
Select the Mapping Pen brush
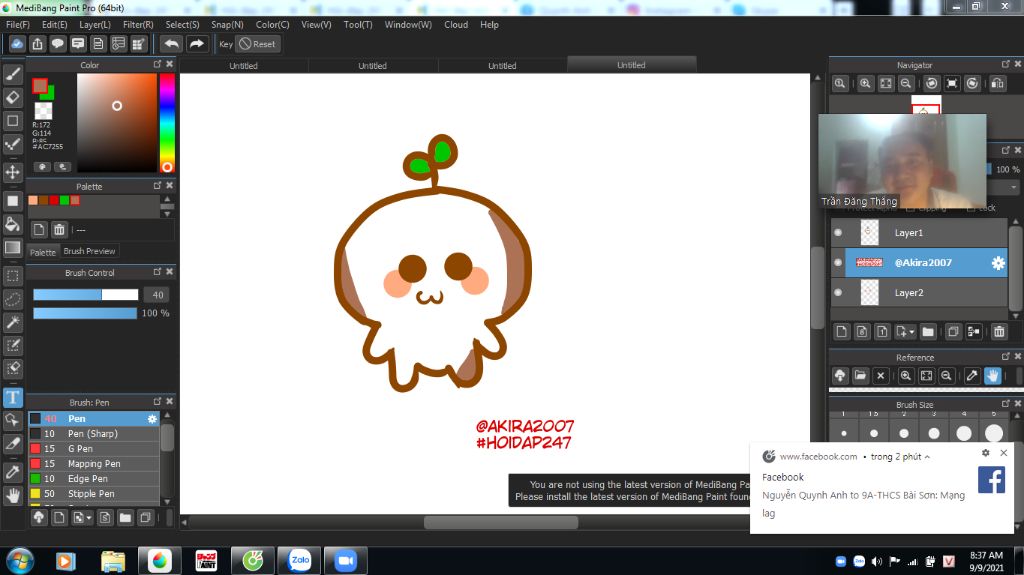93,464
